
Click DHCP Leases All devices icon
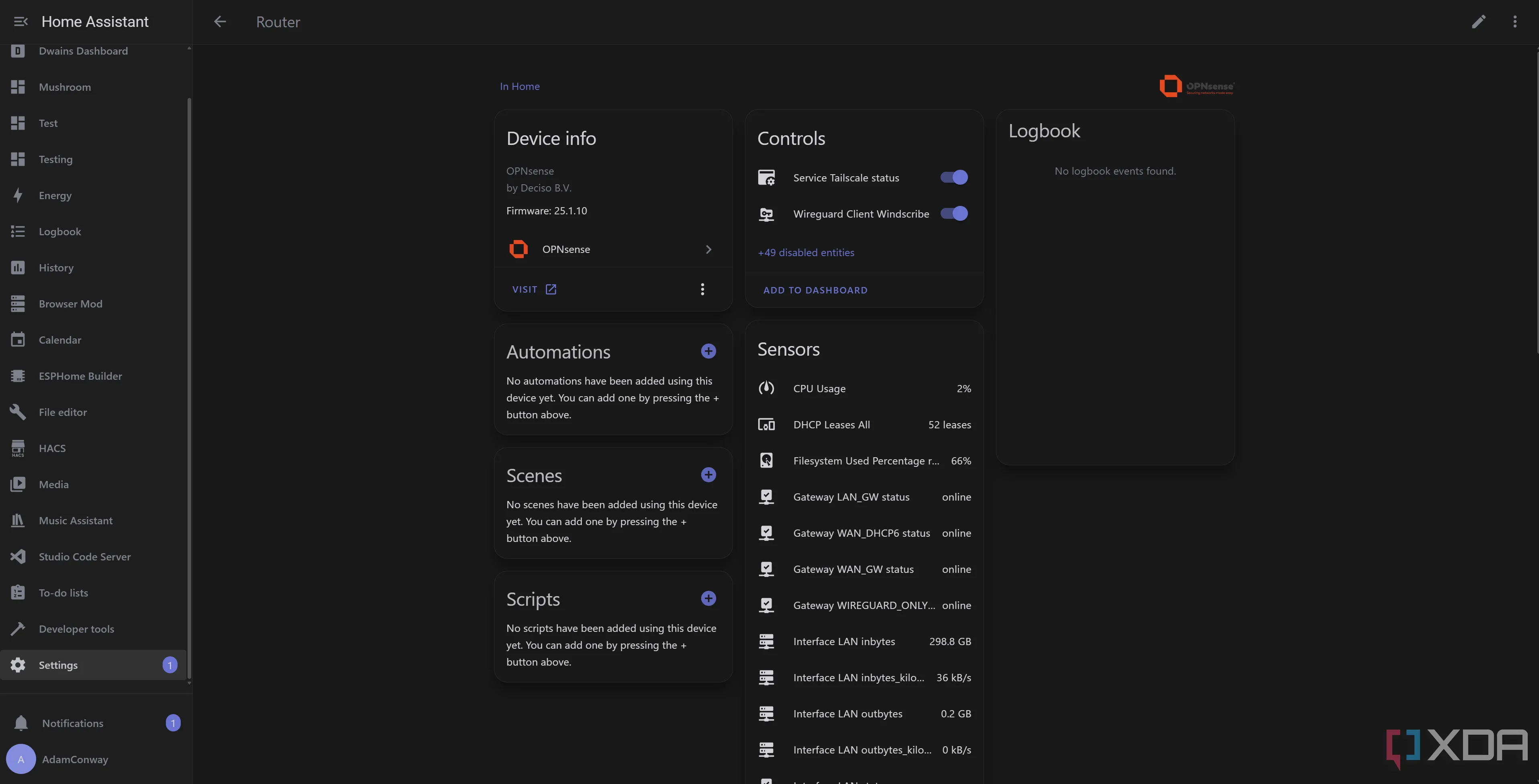pos(767,425)
